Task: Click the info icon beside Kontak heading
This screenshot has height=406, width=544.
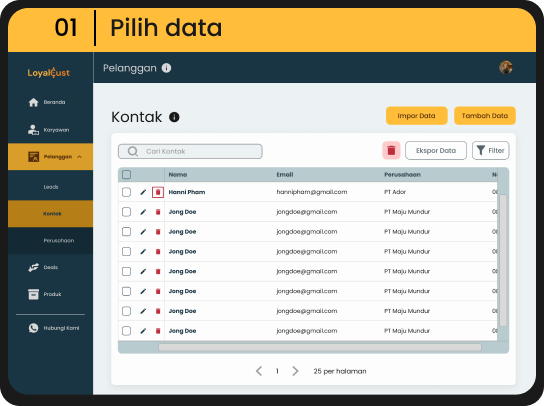Action: [x=174, y=117]
